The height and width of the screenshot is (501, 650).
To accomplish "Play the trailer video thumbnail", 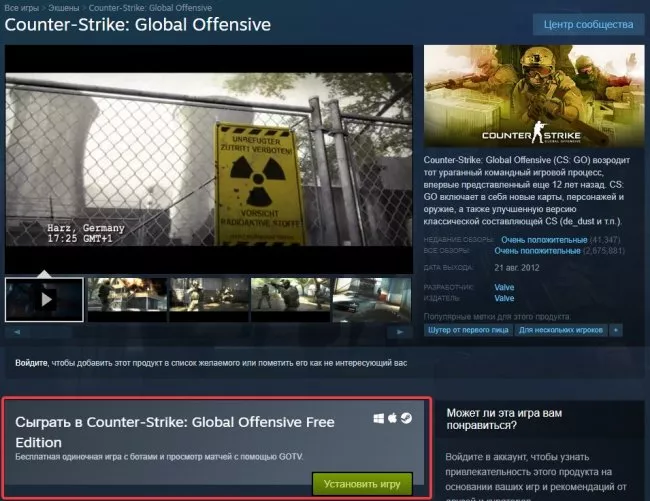I will [44, 299].
